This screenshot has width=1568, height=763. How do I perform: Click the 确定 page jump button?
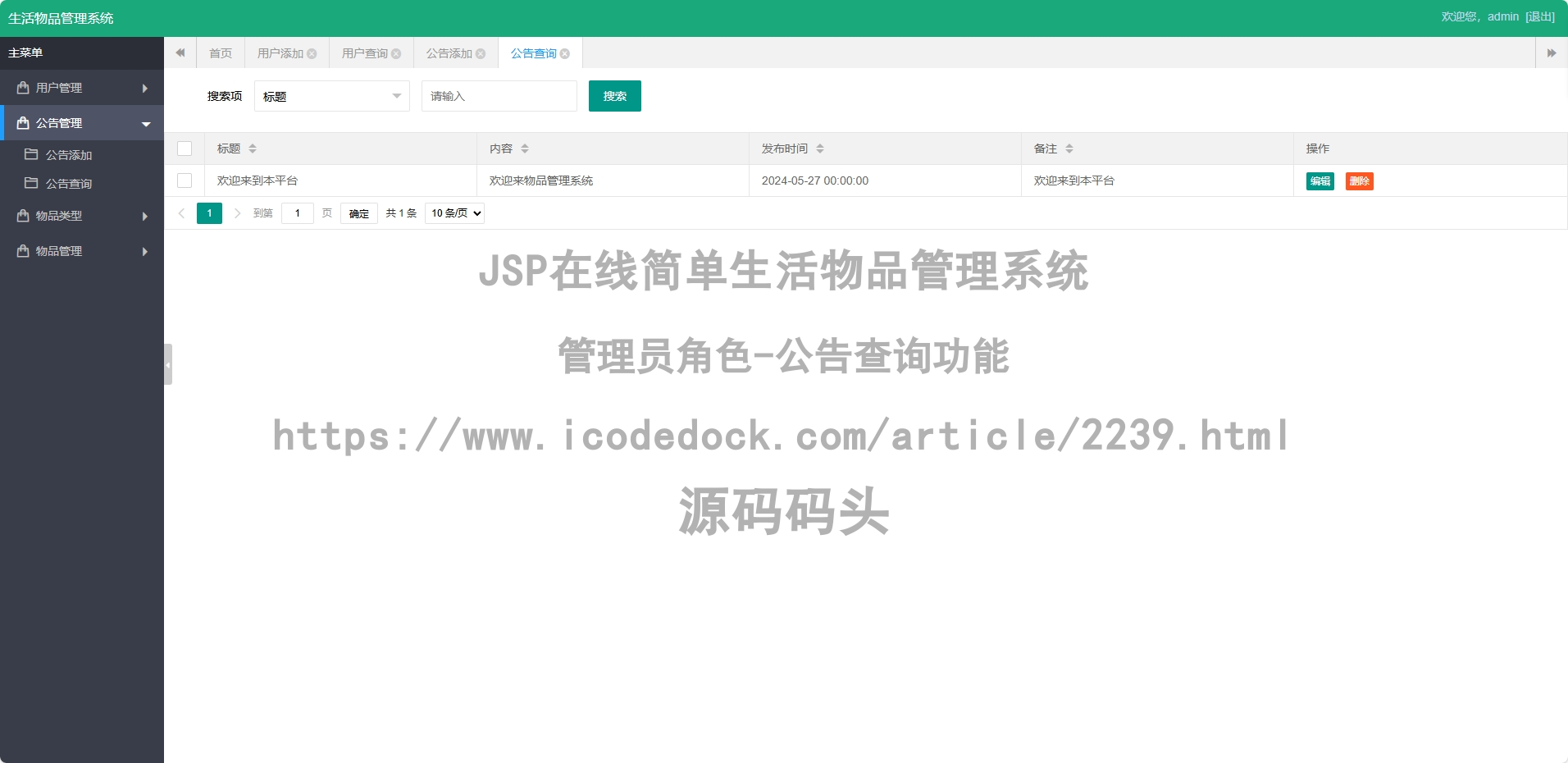click(x=359, y=213)
